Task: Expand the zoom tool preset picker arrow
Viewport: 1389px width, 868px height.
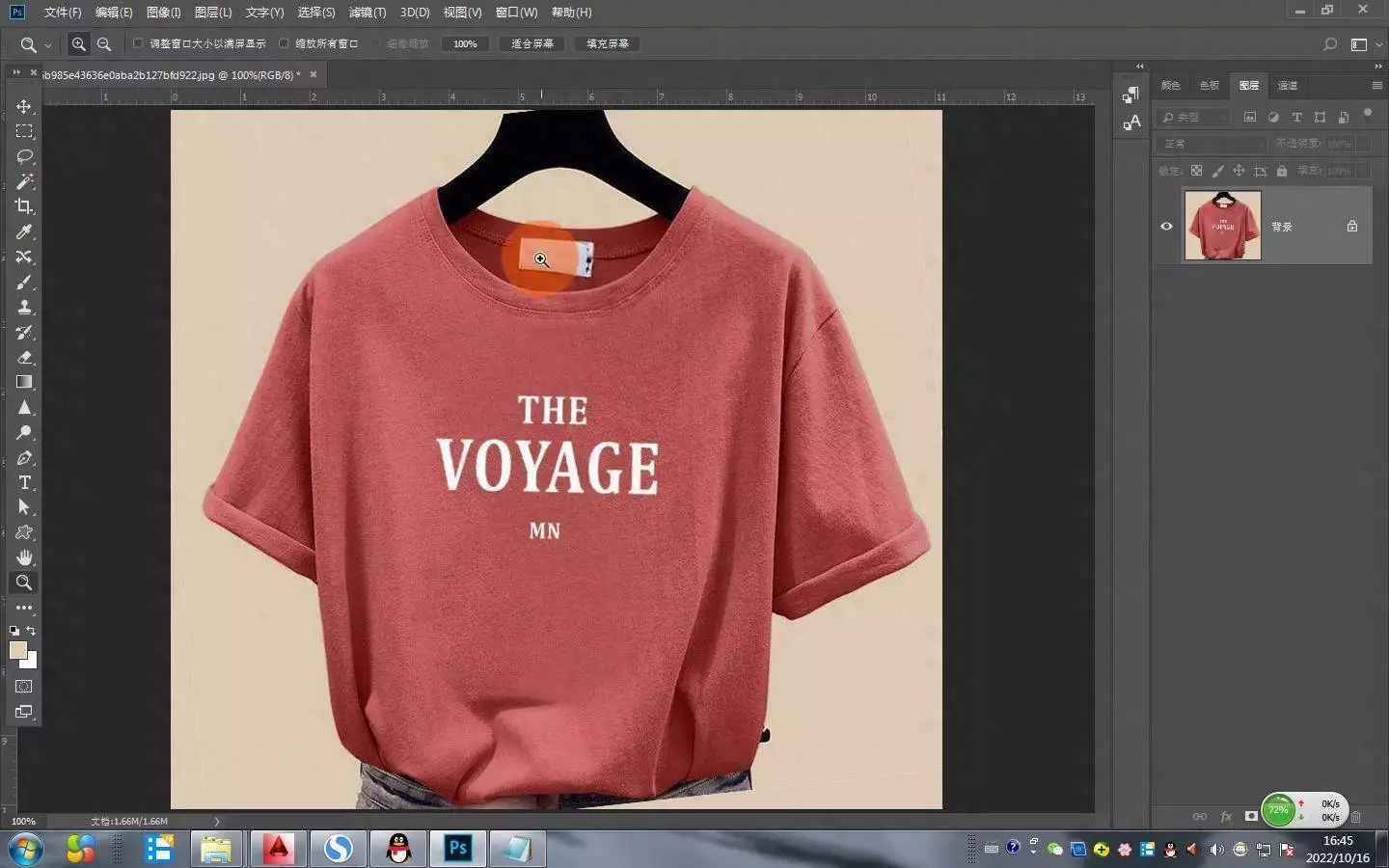Action: 48,45
